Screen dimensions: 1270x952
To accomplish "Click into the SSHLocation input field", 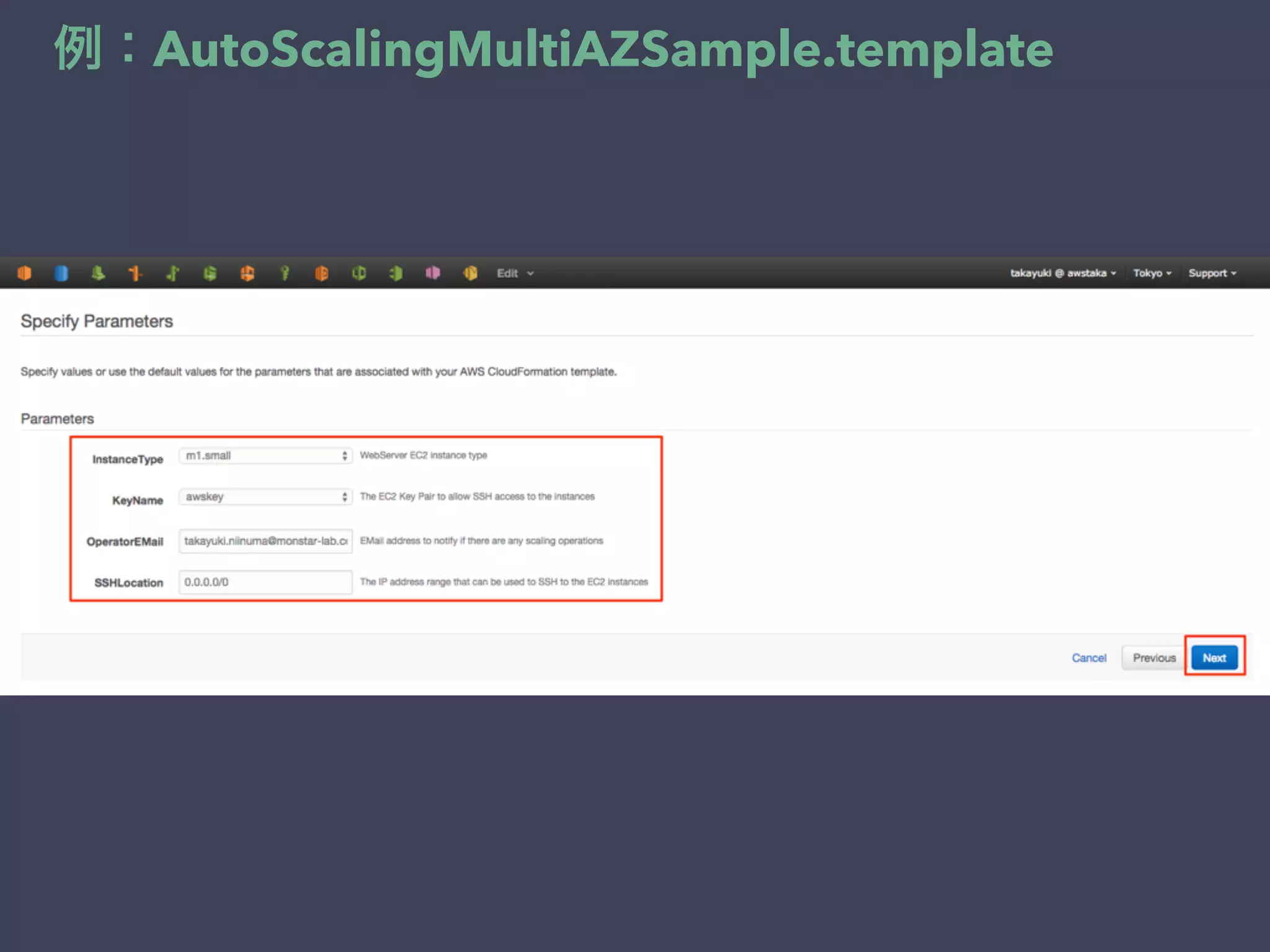I will [x=265, y=582].
